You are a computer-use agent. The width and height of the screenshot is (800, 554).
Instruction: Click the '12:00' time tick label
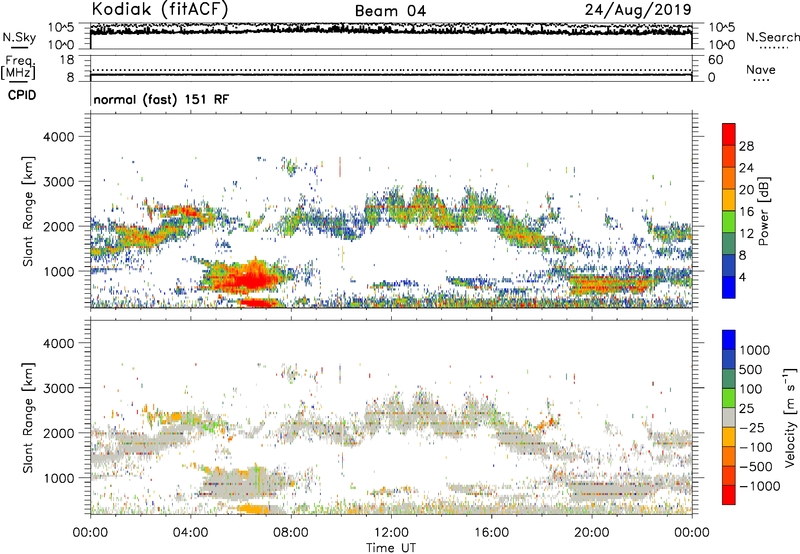(x=391, y=533)
